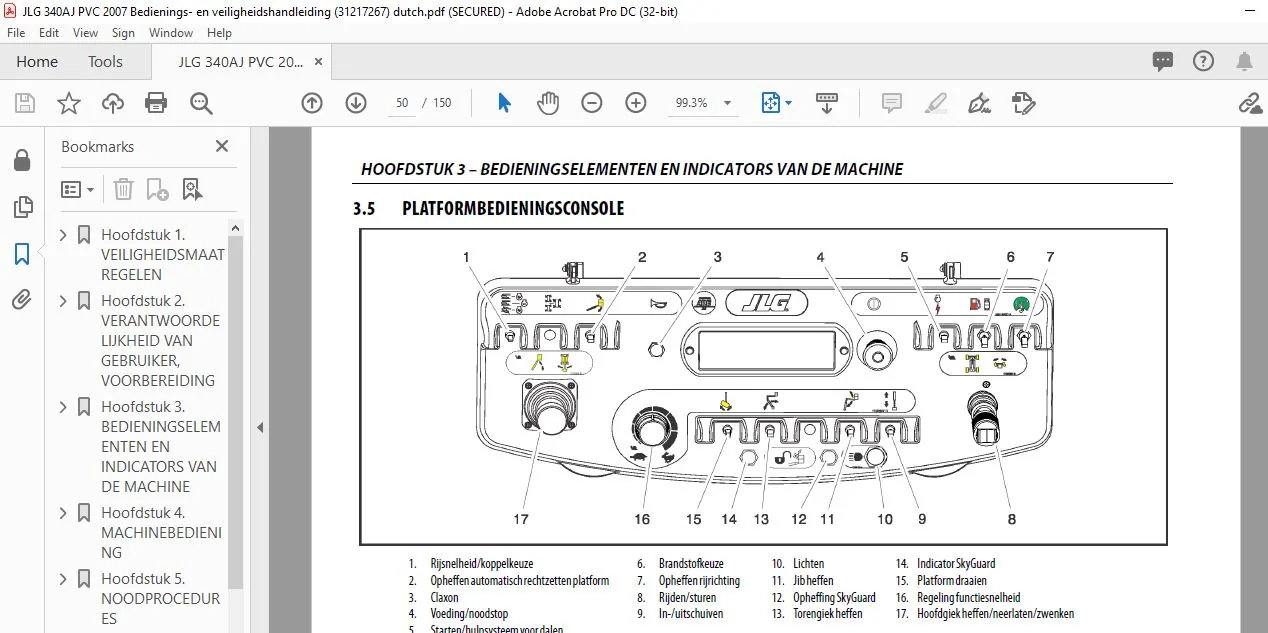Activate the hand pan tool
The height and width of the screenshot is (633, 1268).
click(x=548, y=103)
